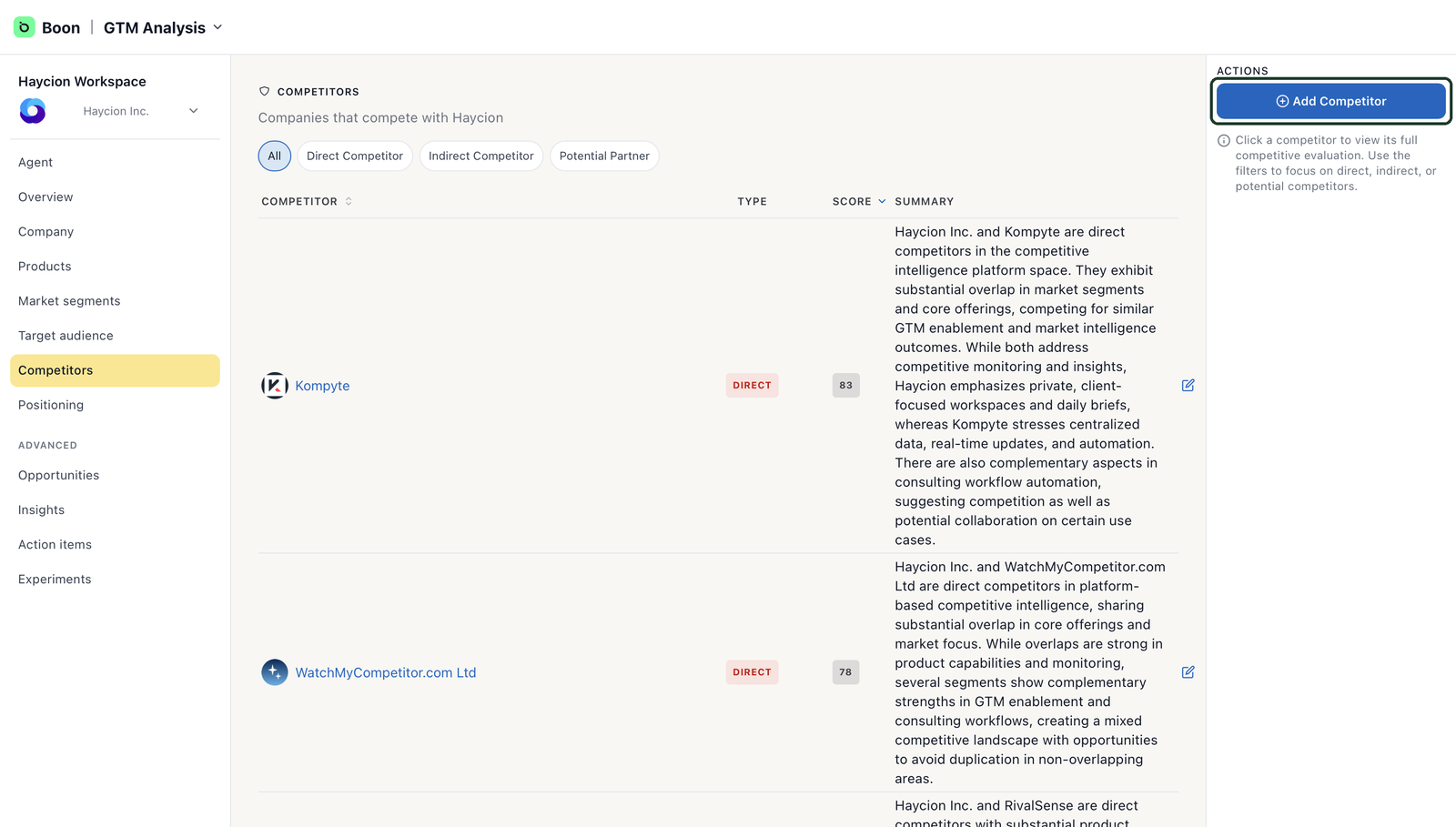Select the All filter chip
1456x827 pixels.
click(x=274, y=156)
